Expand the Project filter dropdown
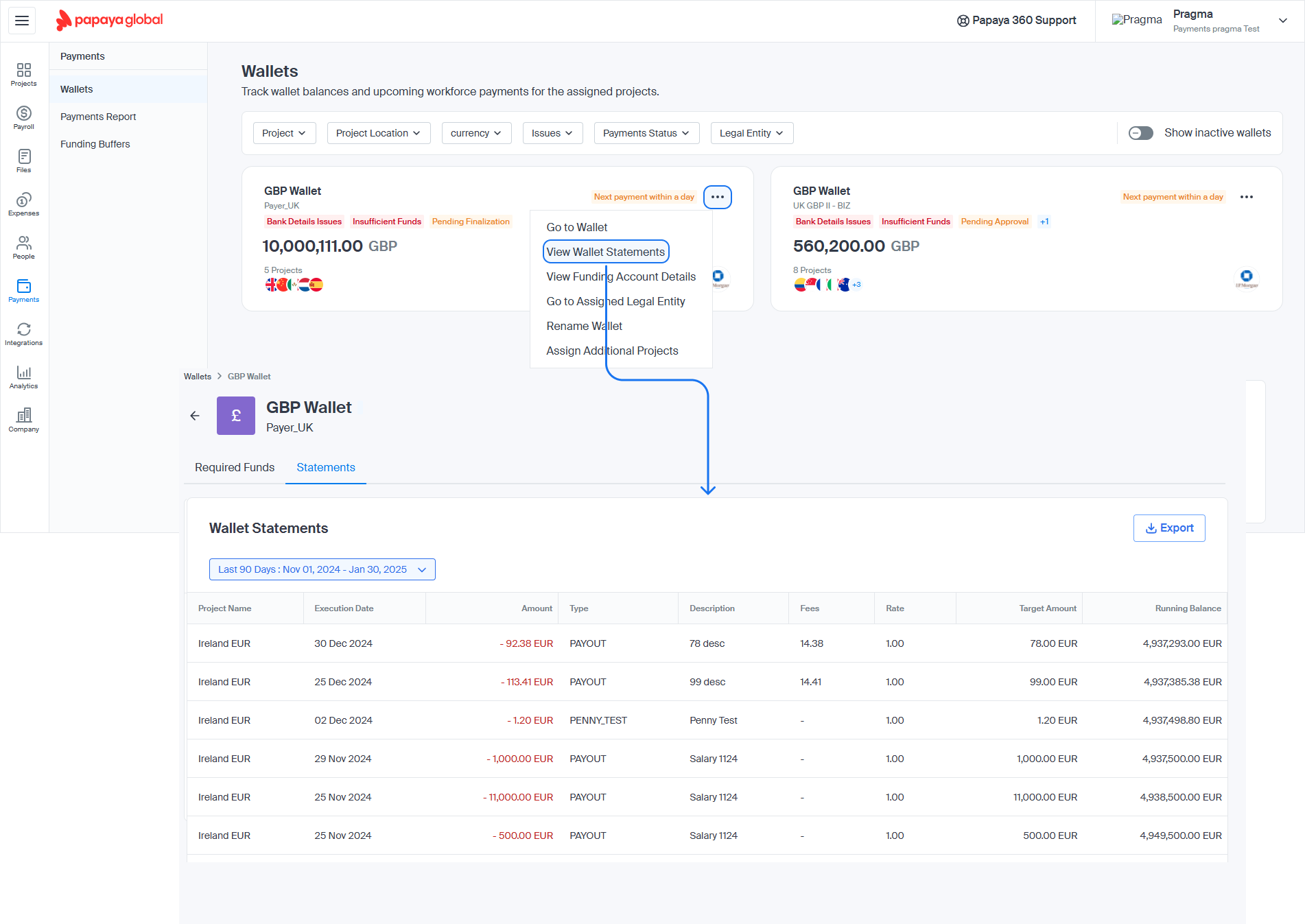 284,133
